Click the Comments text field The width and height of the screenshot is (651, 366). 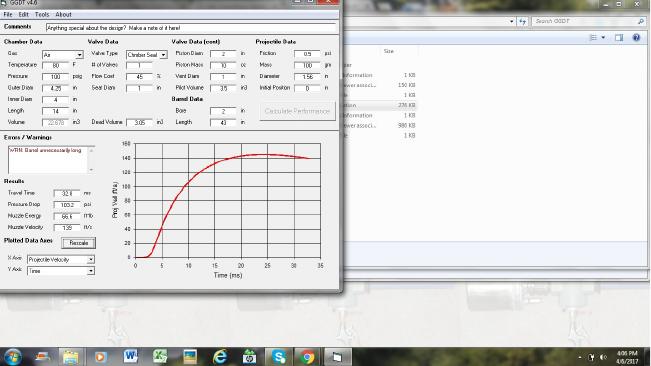click(x=191, y=28)
